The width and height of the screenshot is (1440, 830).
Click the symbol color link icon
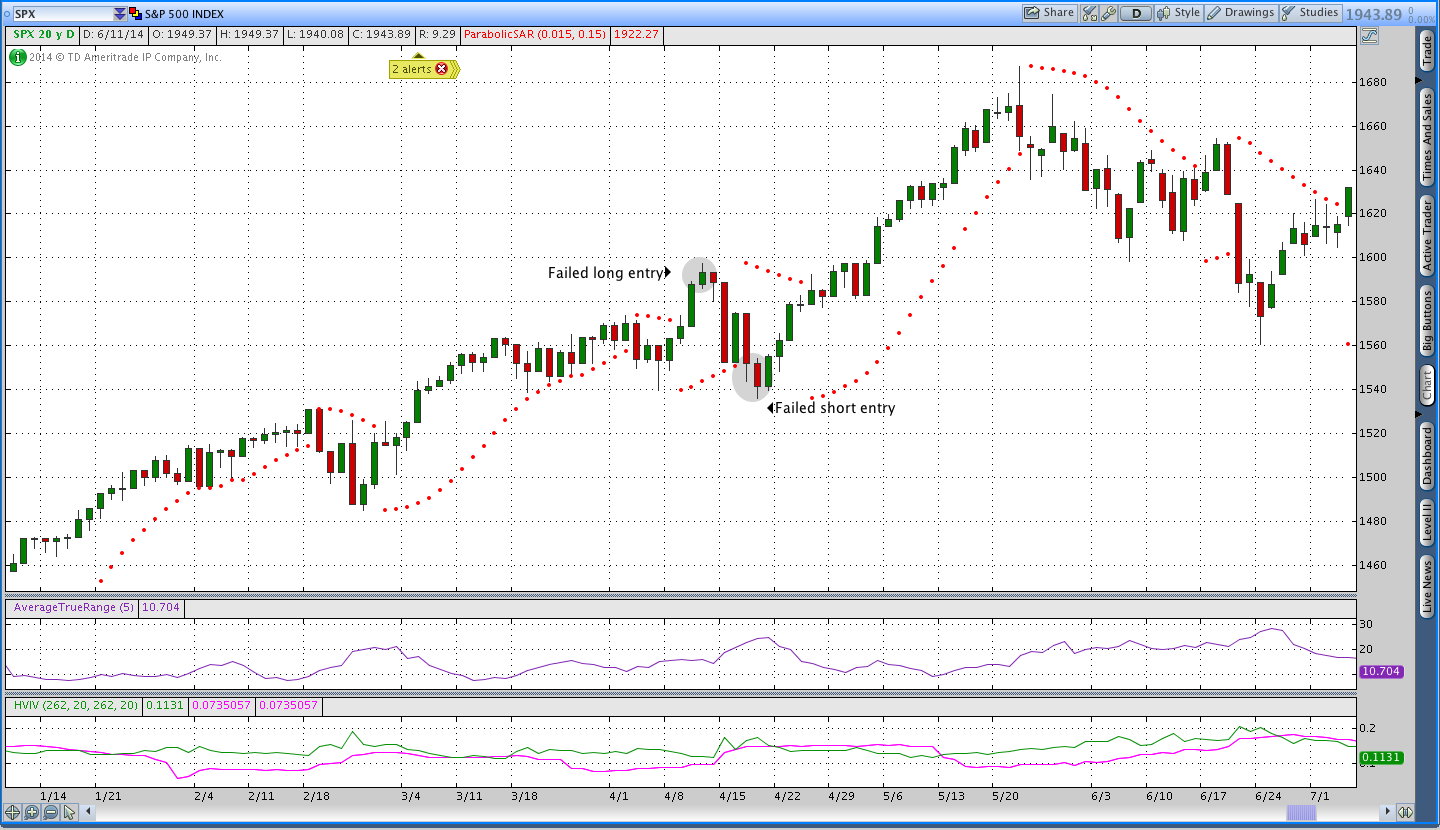[x=135, y=14]
